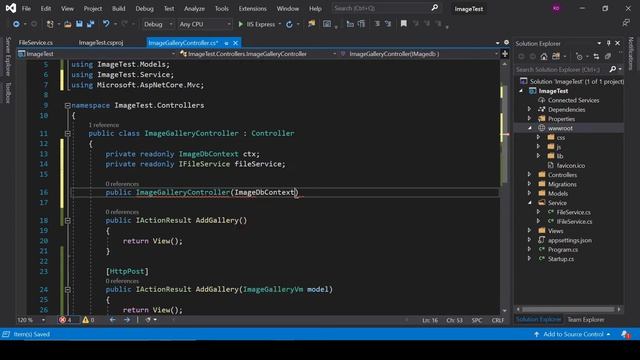This screenshot has width=640, height=360.
Task: Click the Solution Explorer horizontal scrollbar
Action: [x=568, y=309]
